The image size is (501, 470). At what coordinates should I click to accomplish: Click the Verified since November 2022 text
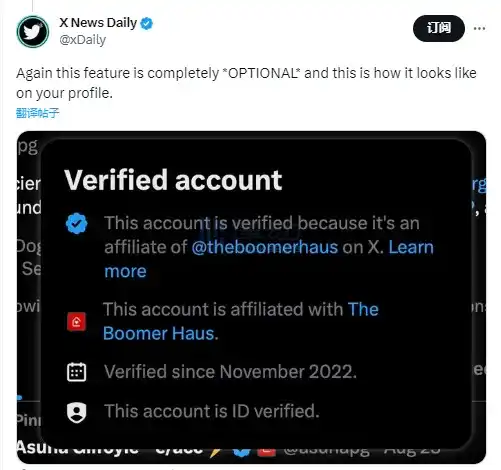pyautogui.click(x=230, y=372)
